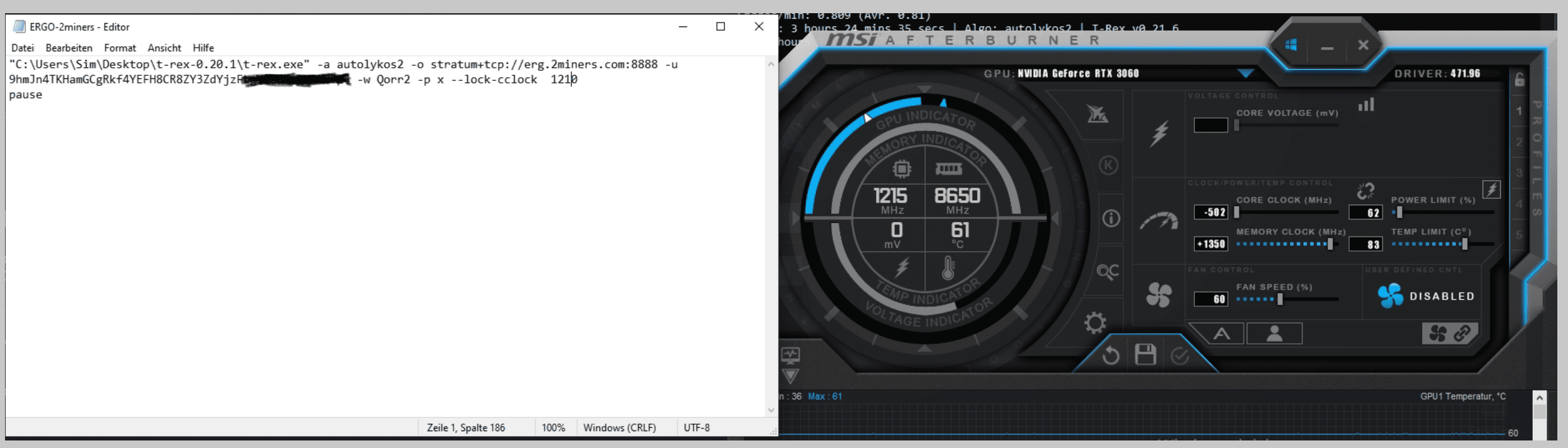The height and width of the screenshot is (448, 1568).
Task: Toggle user-defined fan mode person button
Action: 1274,333
